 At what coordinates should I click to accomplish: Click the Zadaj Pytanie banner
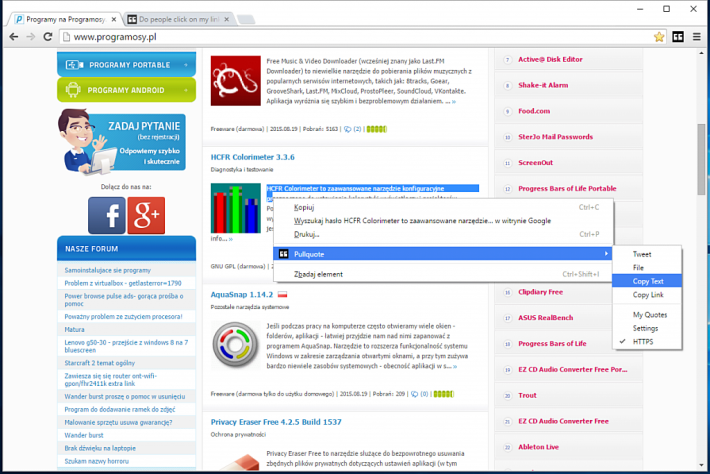point(122,142)
